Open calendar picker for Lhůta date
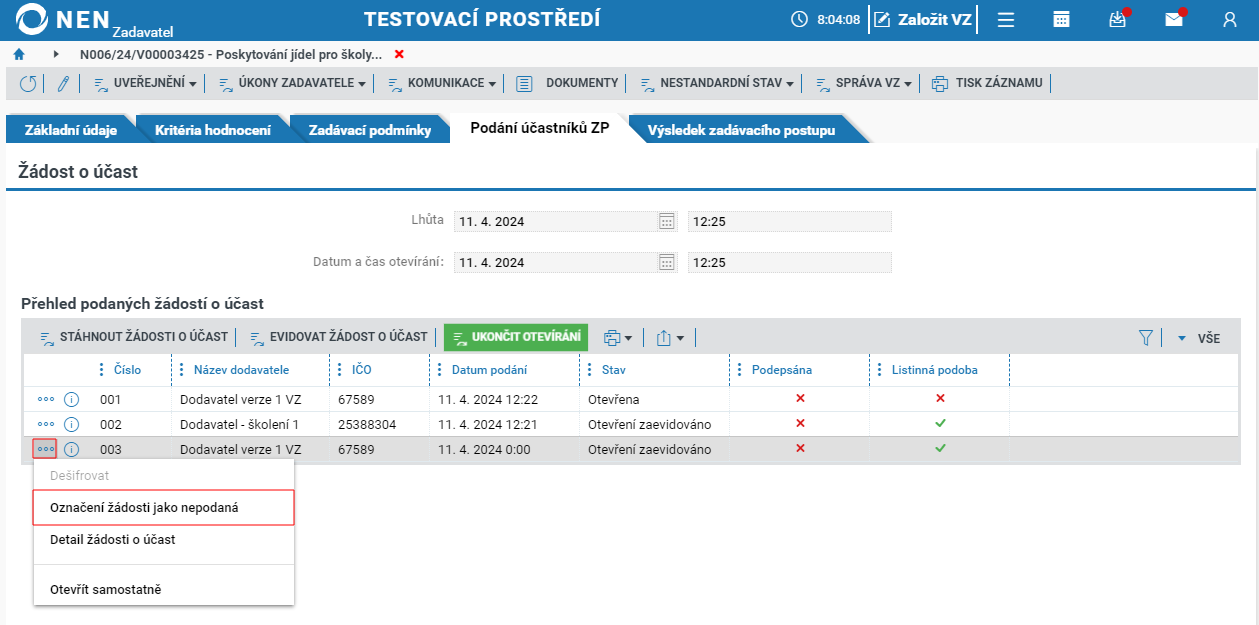 pos(667,221)
